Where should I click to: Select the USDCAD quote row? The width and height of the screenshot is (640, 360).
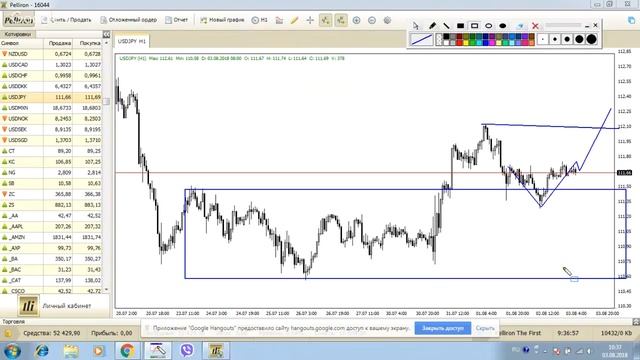tap(51, 64)
